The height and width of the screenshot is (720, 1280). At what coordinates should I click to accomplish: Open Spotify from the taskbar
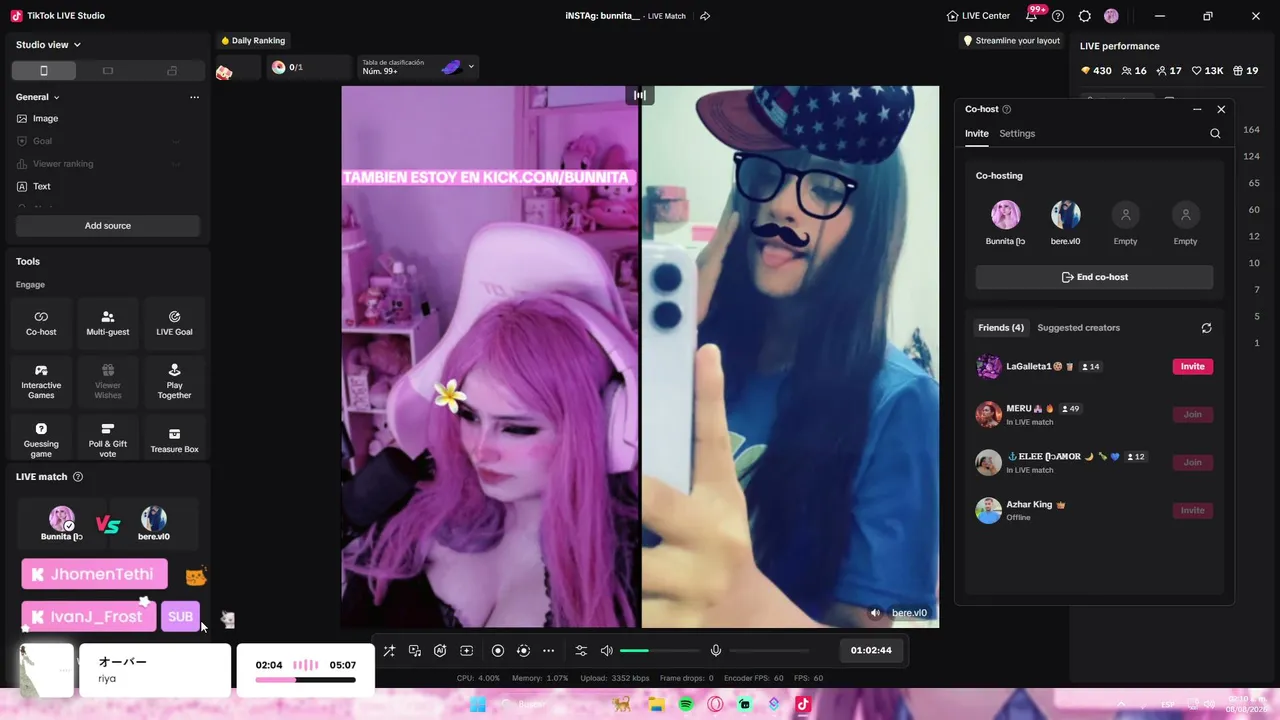[686, 704]
